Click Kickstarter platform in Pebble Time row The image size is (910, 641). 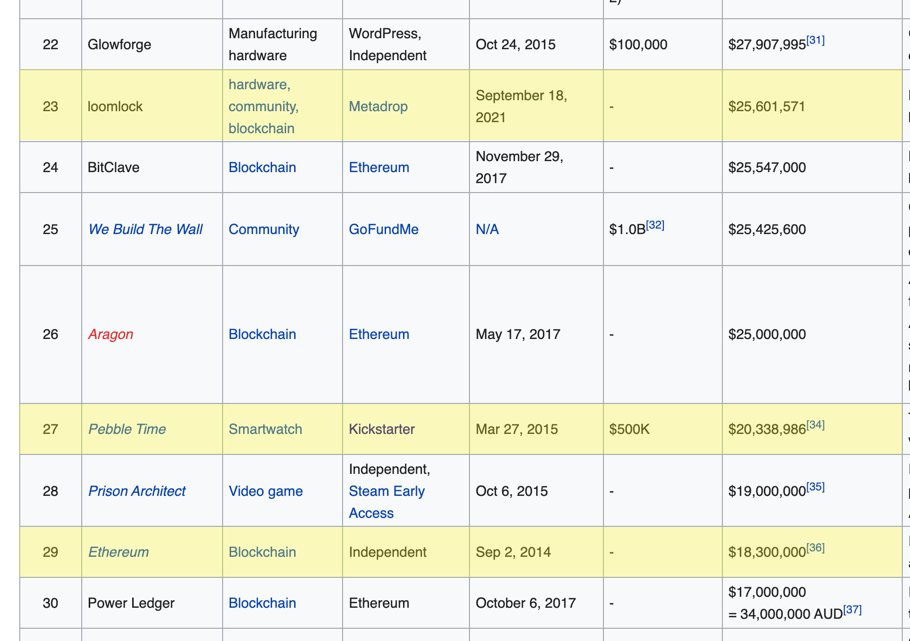(382, 429)
